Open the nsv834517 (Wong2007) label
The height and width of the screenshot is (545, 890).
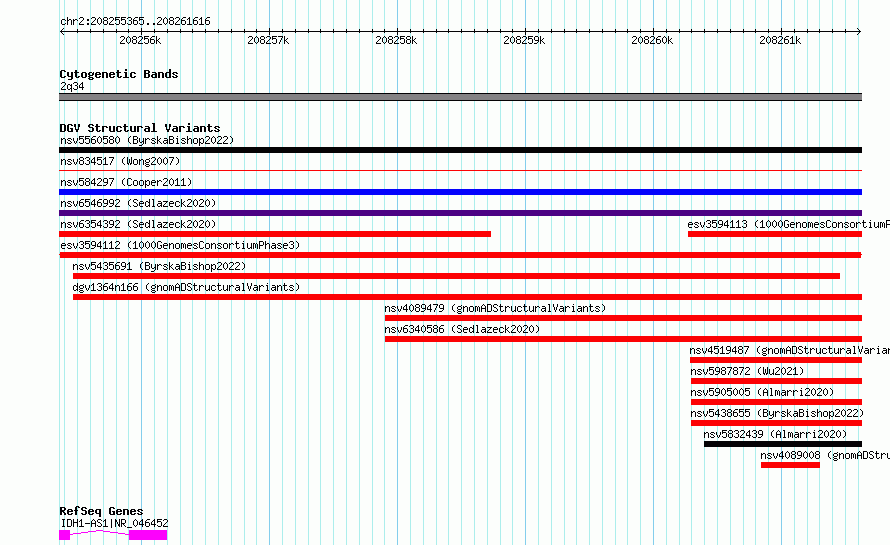click(120, 161)
